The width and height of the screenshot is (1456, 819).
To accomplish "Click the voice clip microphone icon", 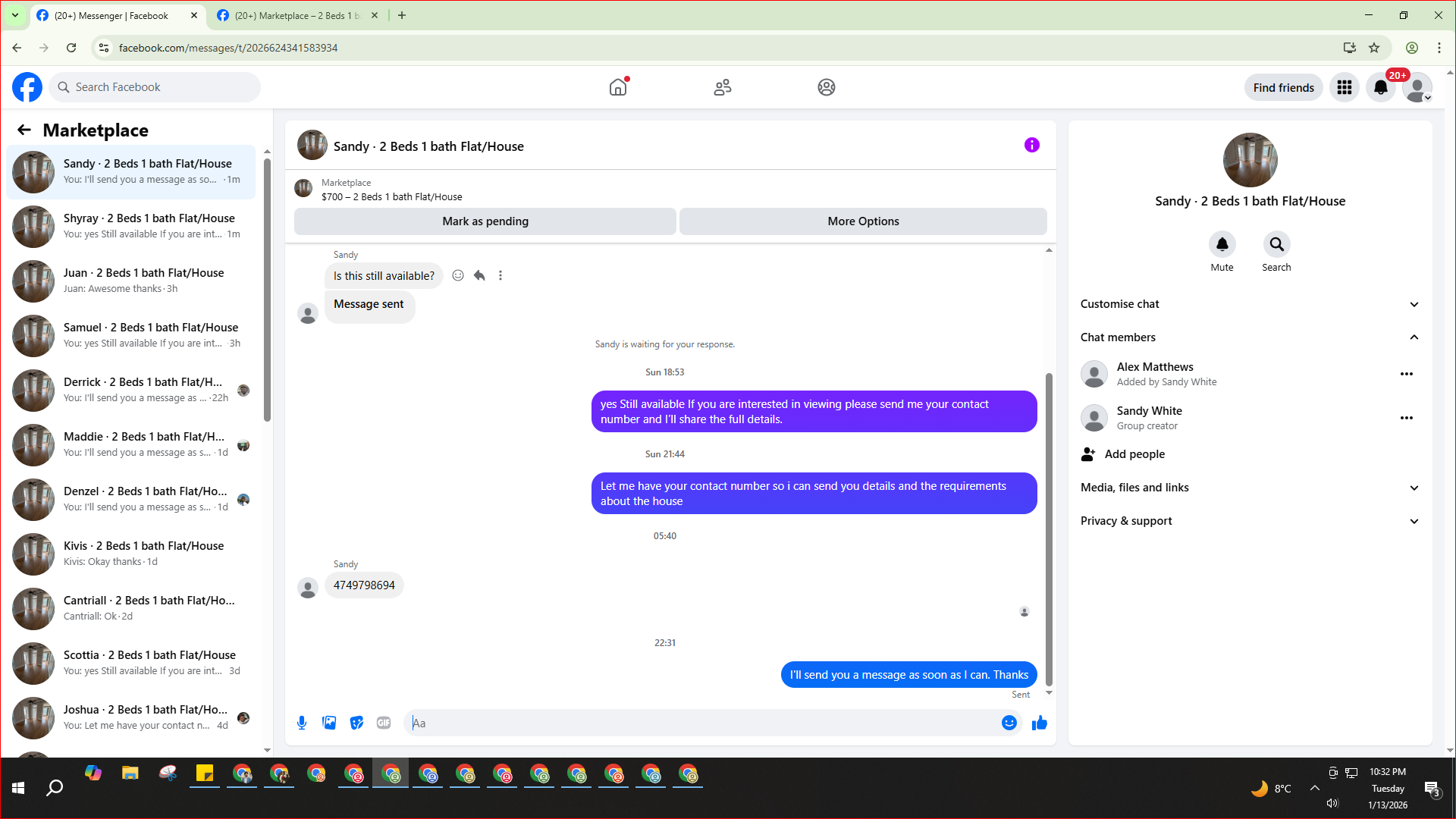I will click(302, 723).
